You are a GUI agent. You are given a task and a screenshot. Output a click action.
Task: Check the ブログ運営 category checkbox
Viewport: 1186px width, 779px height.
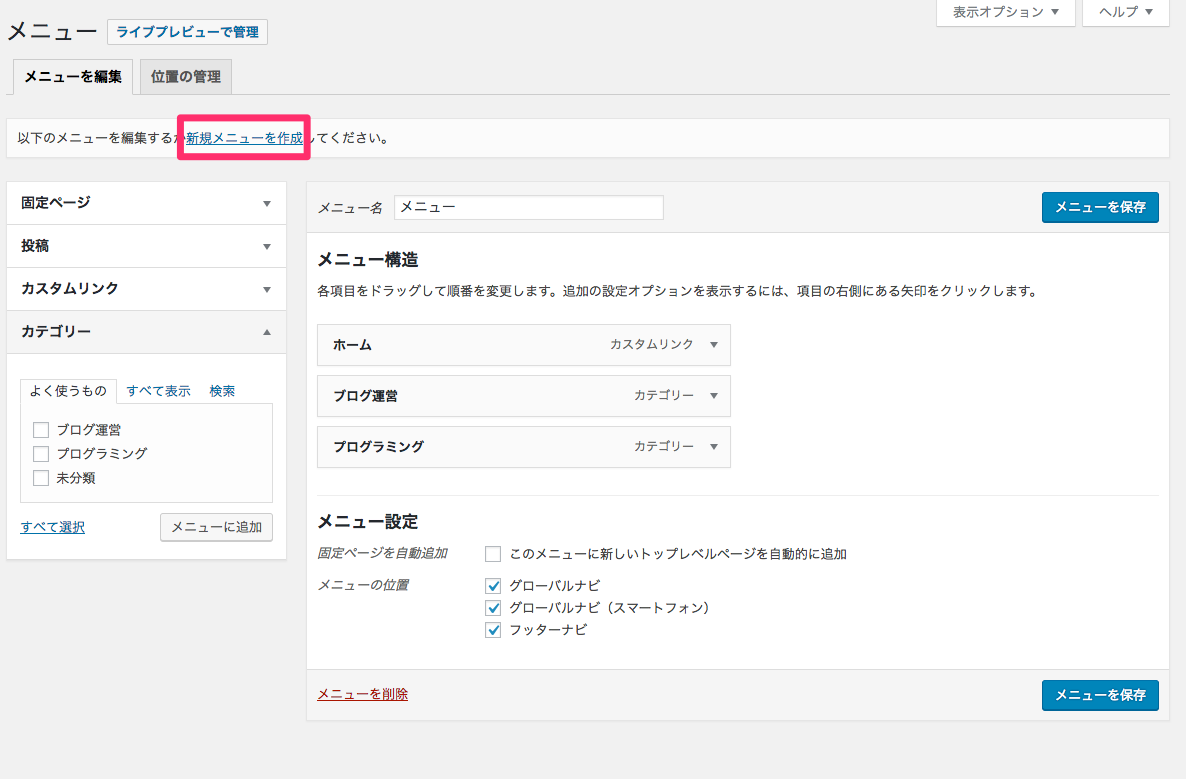click(x=41, y=430)
